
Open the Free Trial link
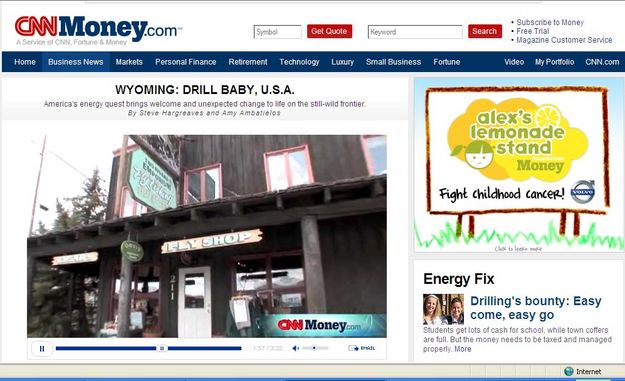[533, 31]
